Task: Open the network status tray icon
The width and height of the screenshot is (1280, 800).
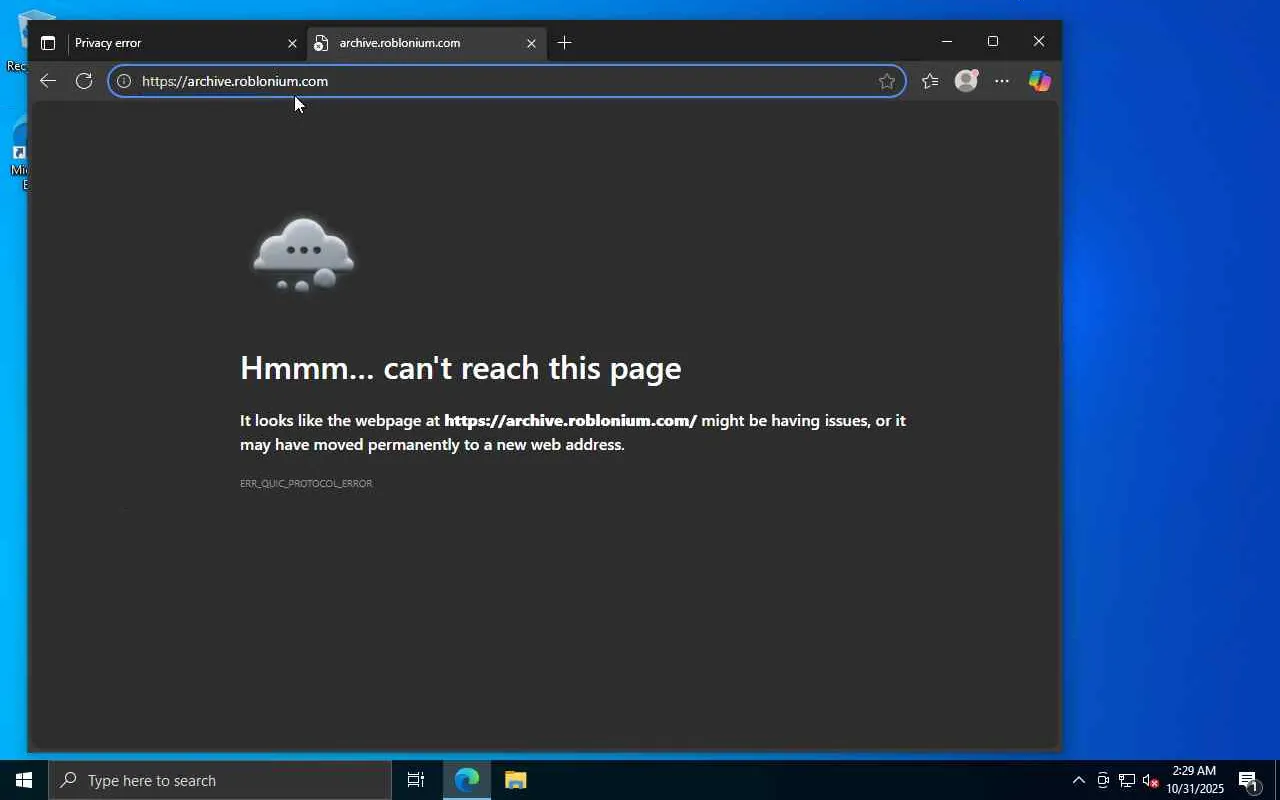Action: coord(1127,780)
